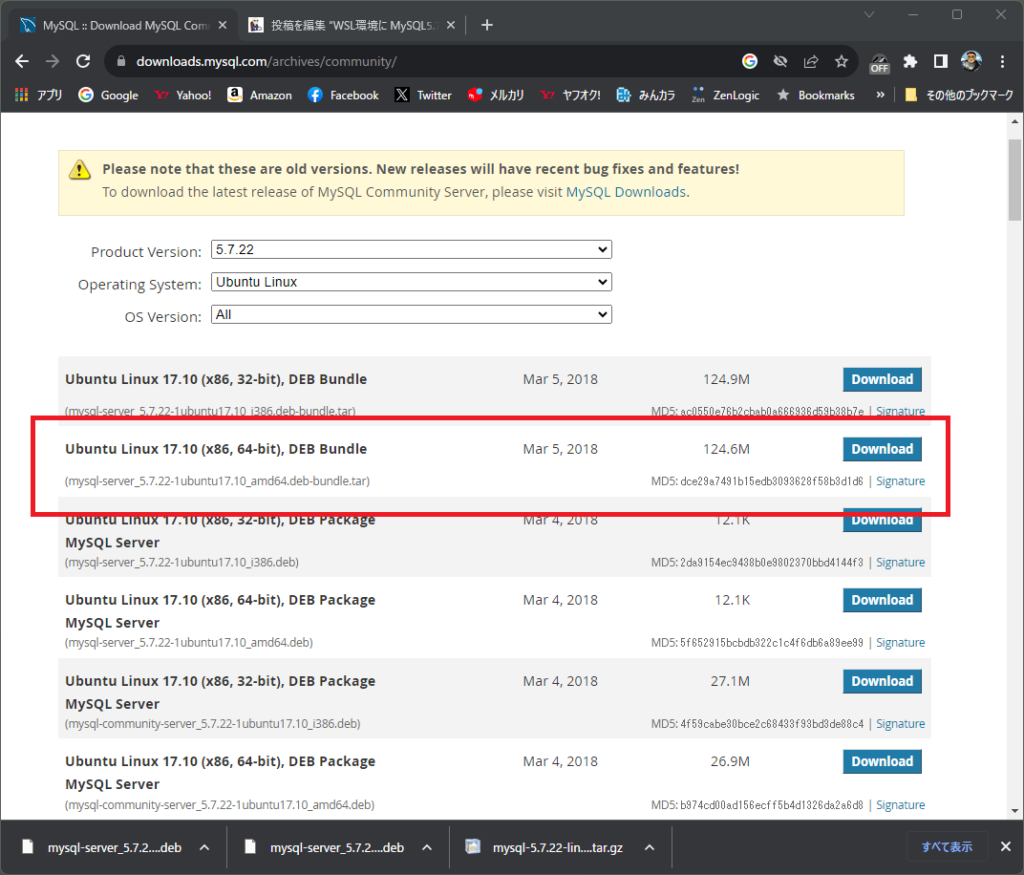Toggle the browser side panel icon
Screen dimensions: 1024x875
pos(940,61)
